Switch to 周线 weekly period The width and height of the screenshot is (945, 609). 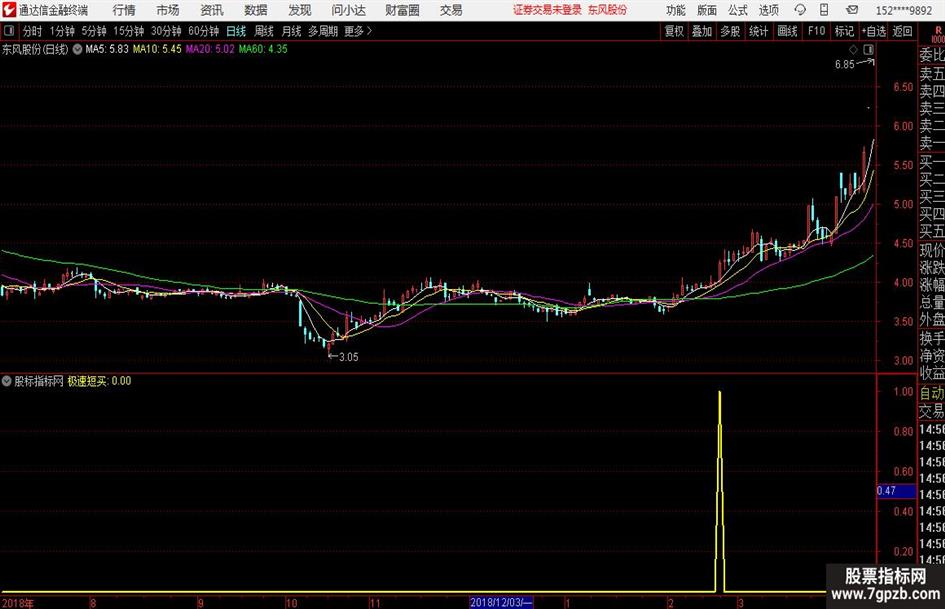pos(264,31)
